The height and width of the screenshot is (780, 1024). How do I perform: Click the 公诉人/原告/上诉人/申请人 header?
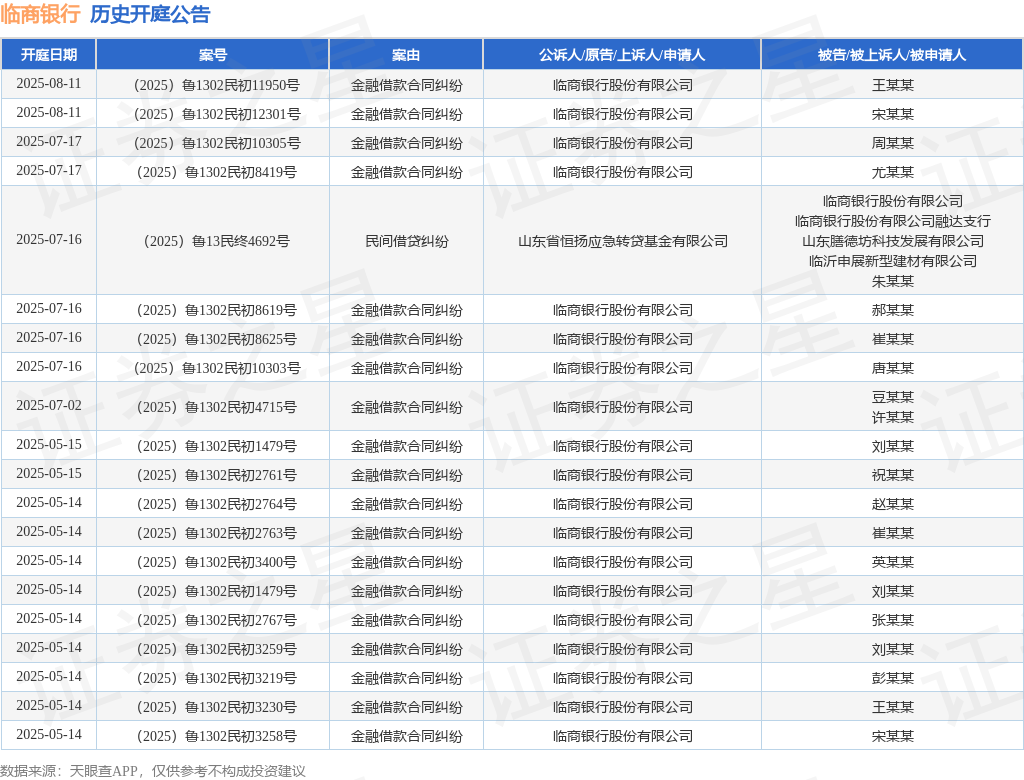click(x=622, y=55)
